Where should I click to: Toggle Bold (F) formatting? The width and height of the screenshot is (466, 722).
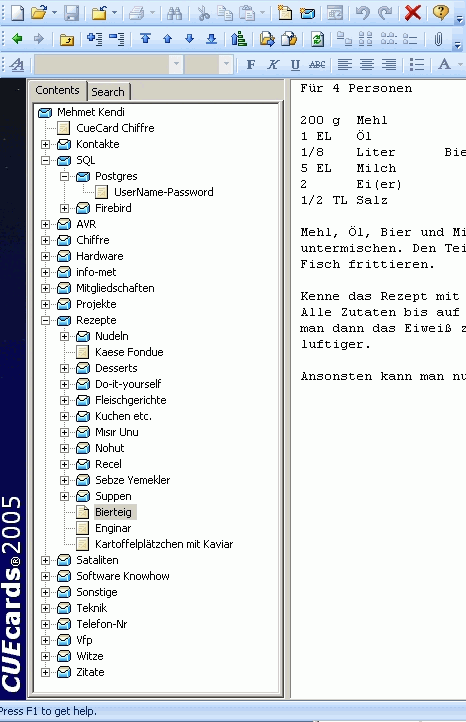tap(251, 64)
